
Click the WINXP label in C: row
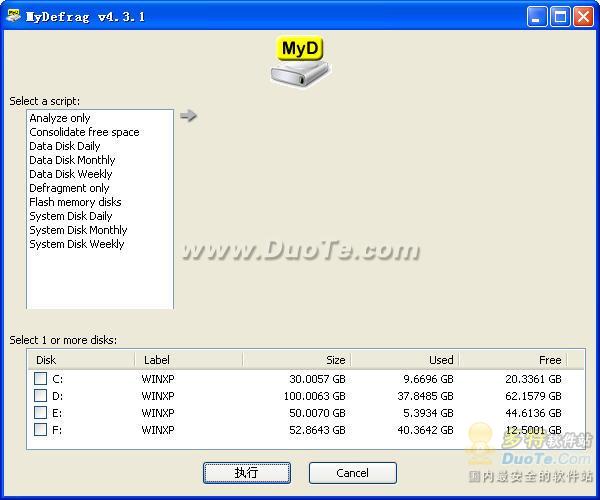[158, 379]
